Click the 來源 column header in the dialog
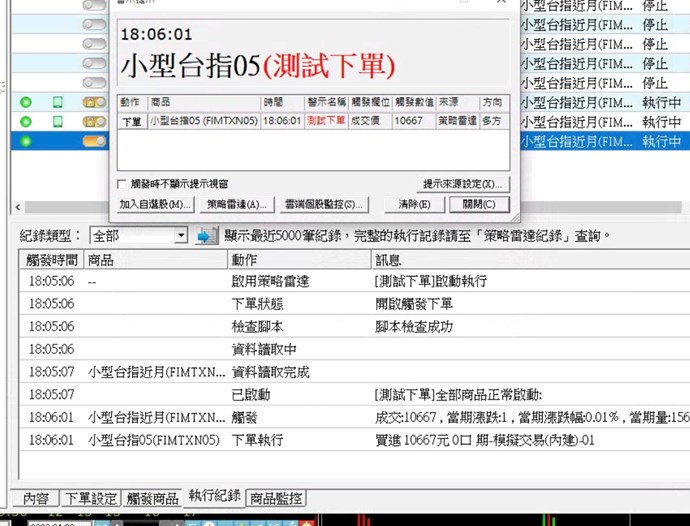 tap(458, 102)
